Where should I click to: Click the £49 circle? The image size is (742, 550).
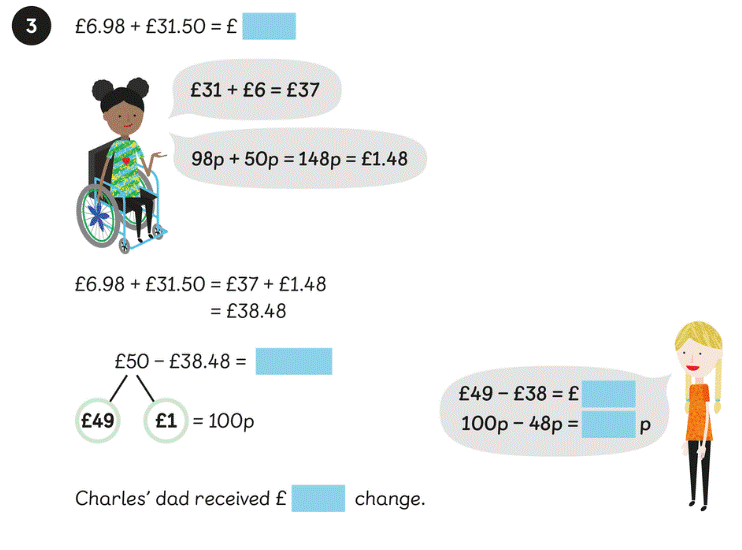98,421
